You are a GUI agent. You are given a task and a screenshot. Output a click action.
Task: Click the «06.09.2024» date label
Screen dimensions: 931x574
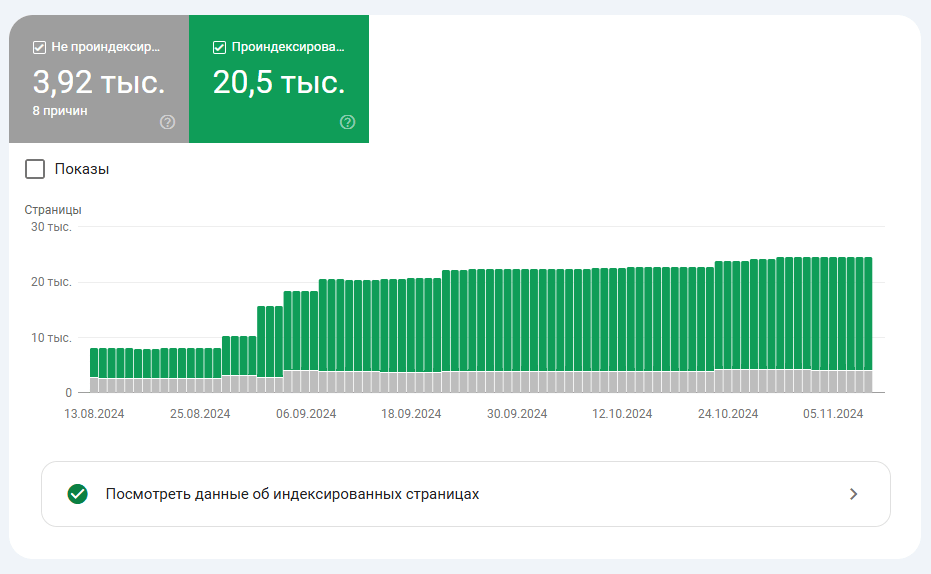(x=306, y=414)
